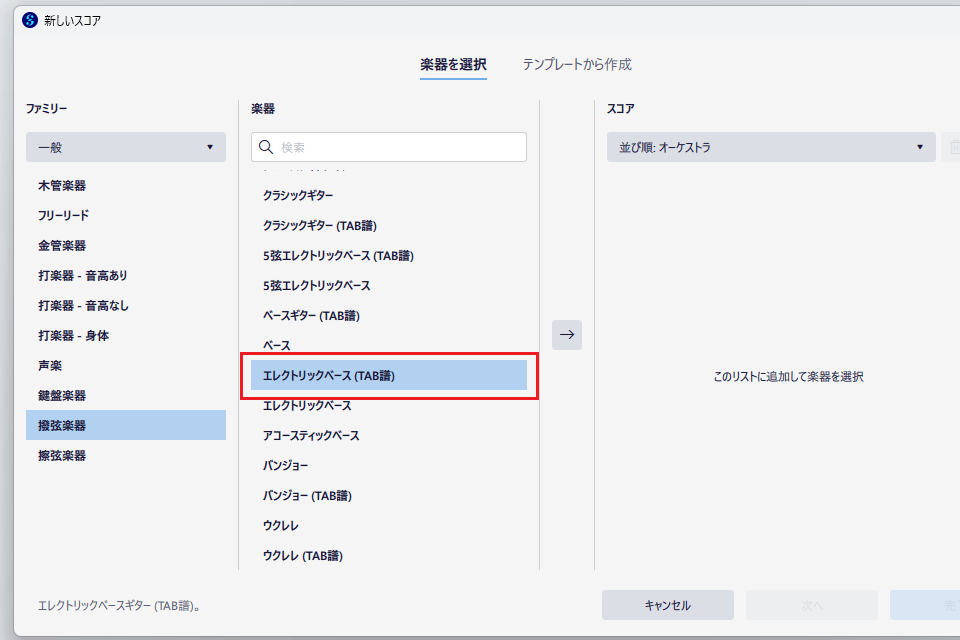Choose 5弦エレクトリックベース (TAB譜)
The width and height of the screenshot is (960, 640).
click(338, 256)
